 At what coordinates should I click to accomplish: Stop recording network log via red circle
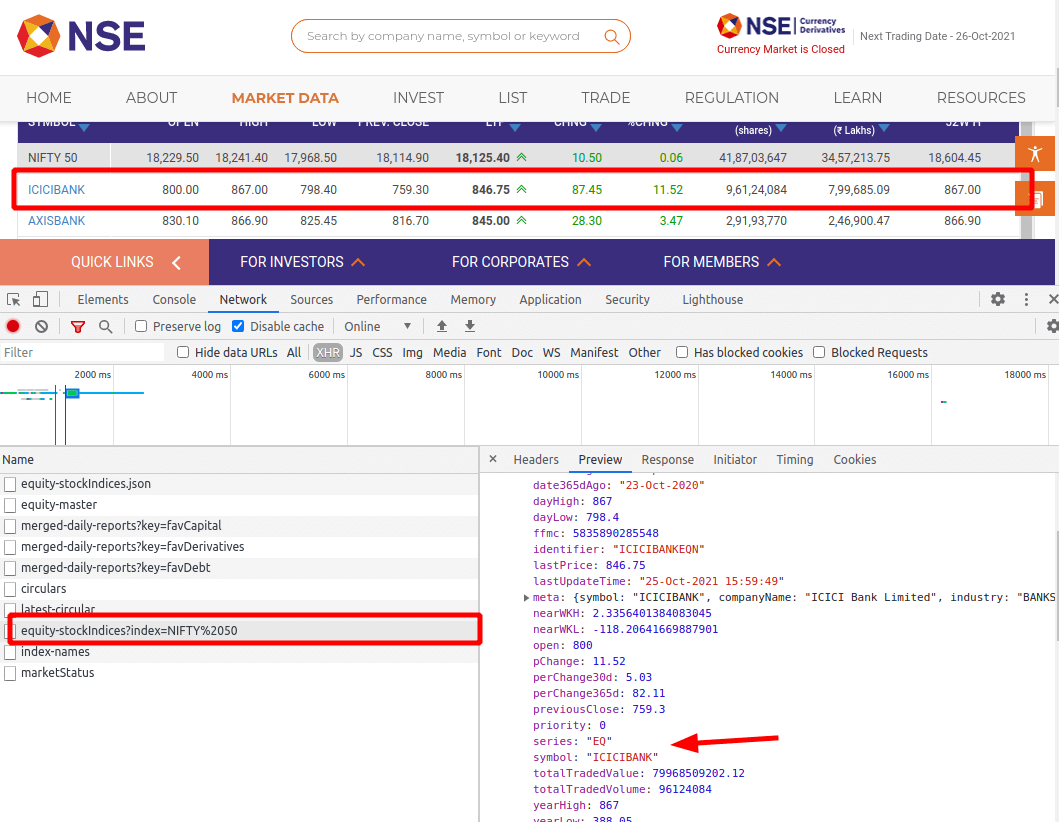[11, 326]
